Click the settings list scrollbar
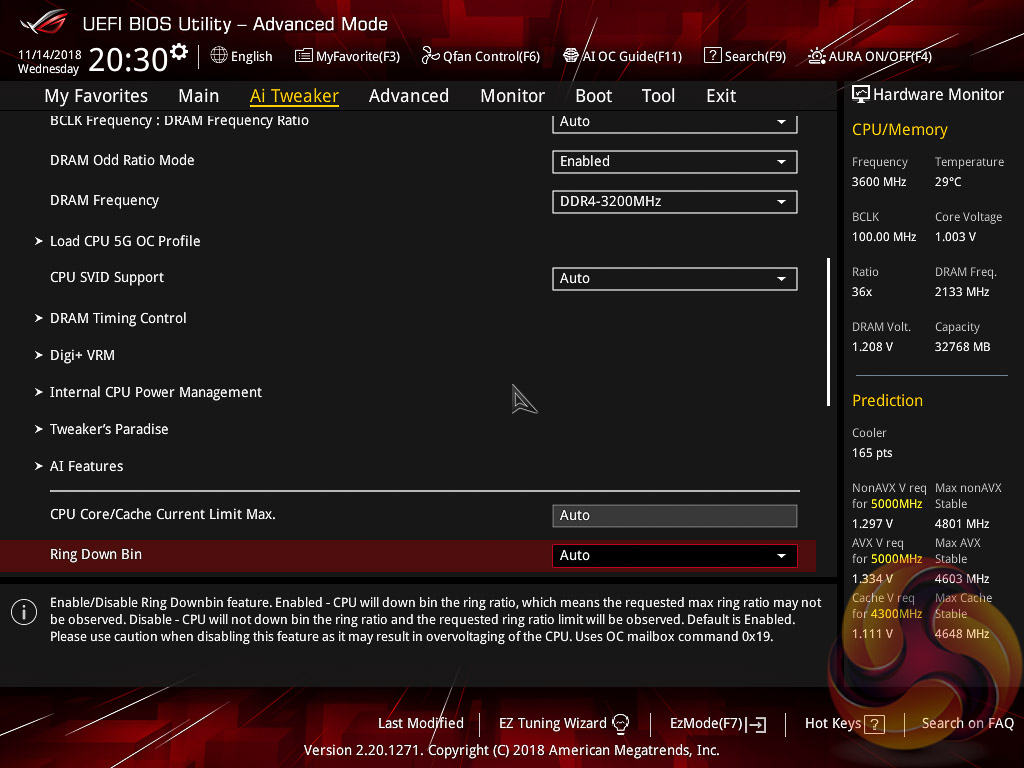The height and width of the screenshot is (768, 1024). tap(828, 332)
